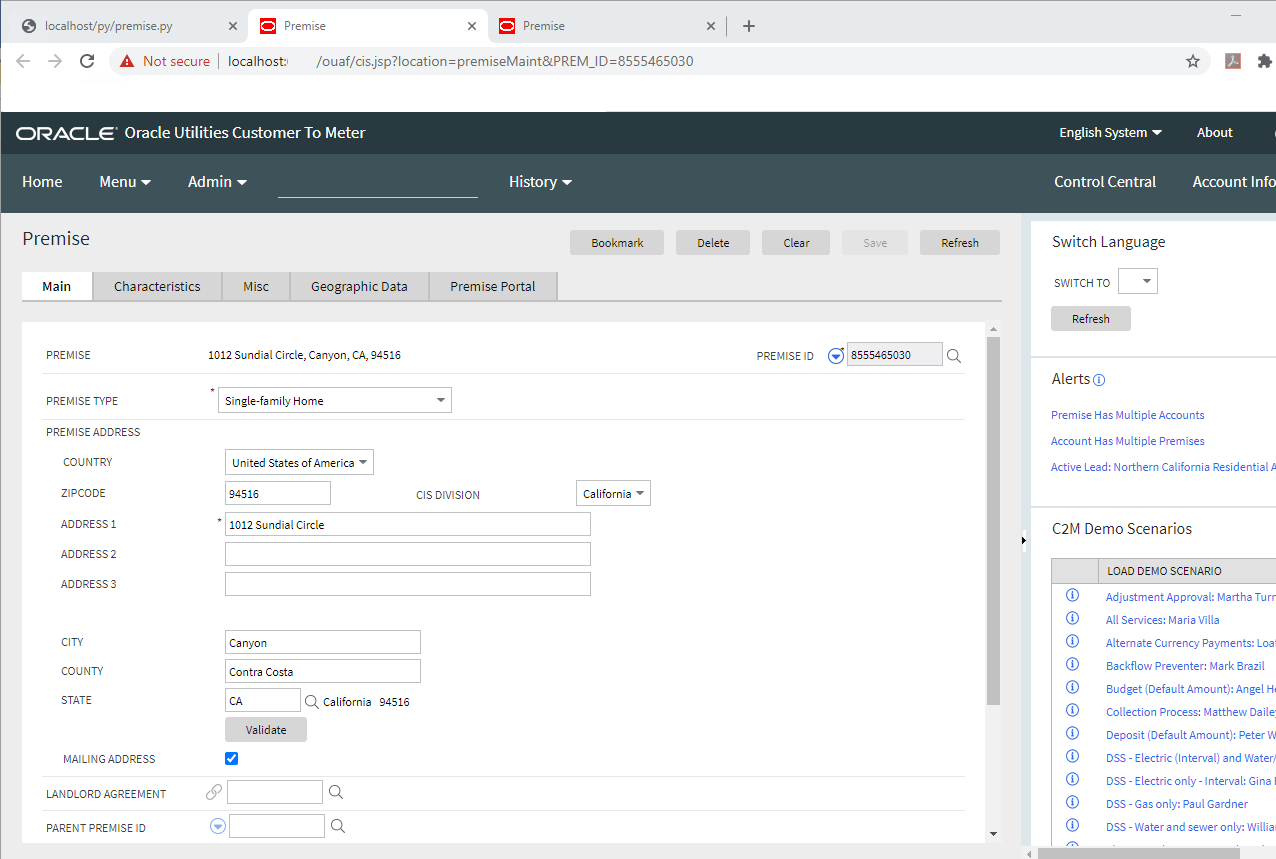Search for Parent Premise ID magnifier
This screenshot has width=1276, height=859.
[338, 826]
